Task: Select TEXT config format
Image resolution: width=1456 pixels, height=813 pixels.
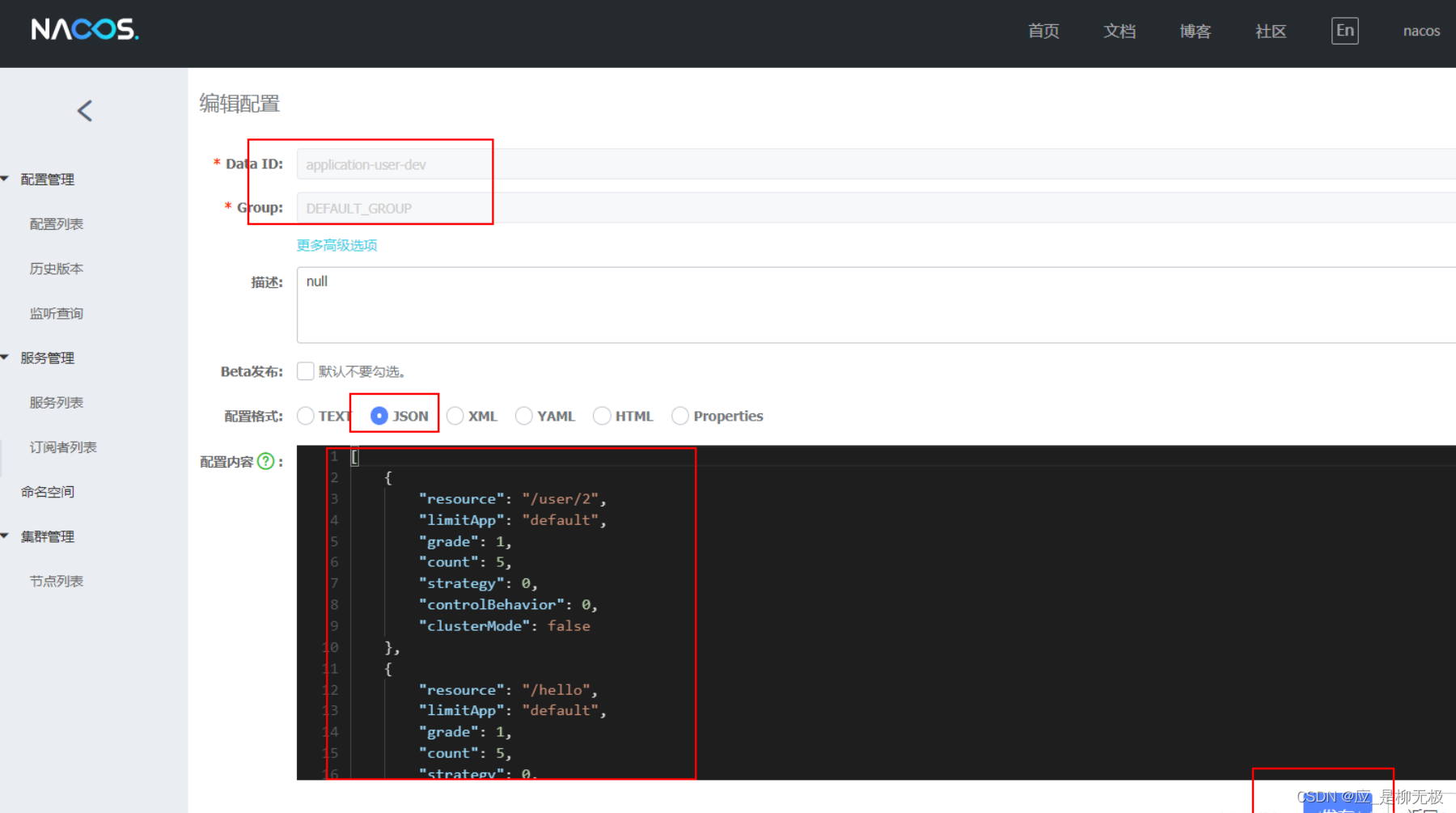Action: coord(306,416)
